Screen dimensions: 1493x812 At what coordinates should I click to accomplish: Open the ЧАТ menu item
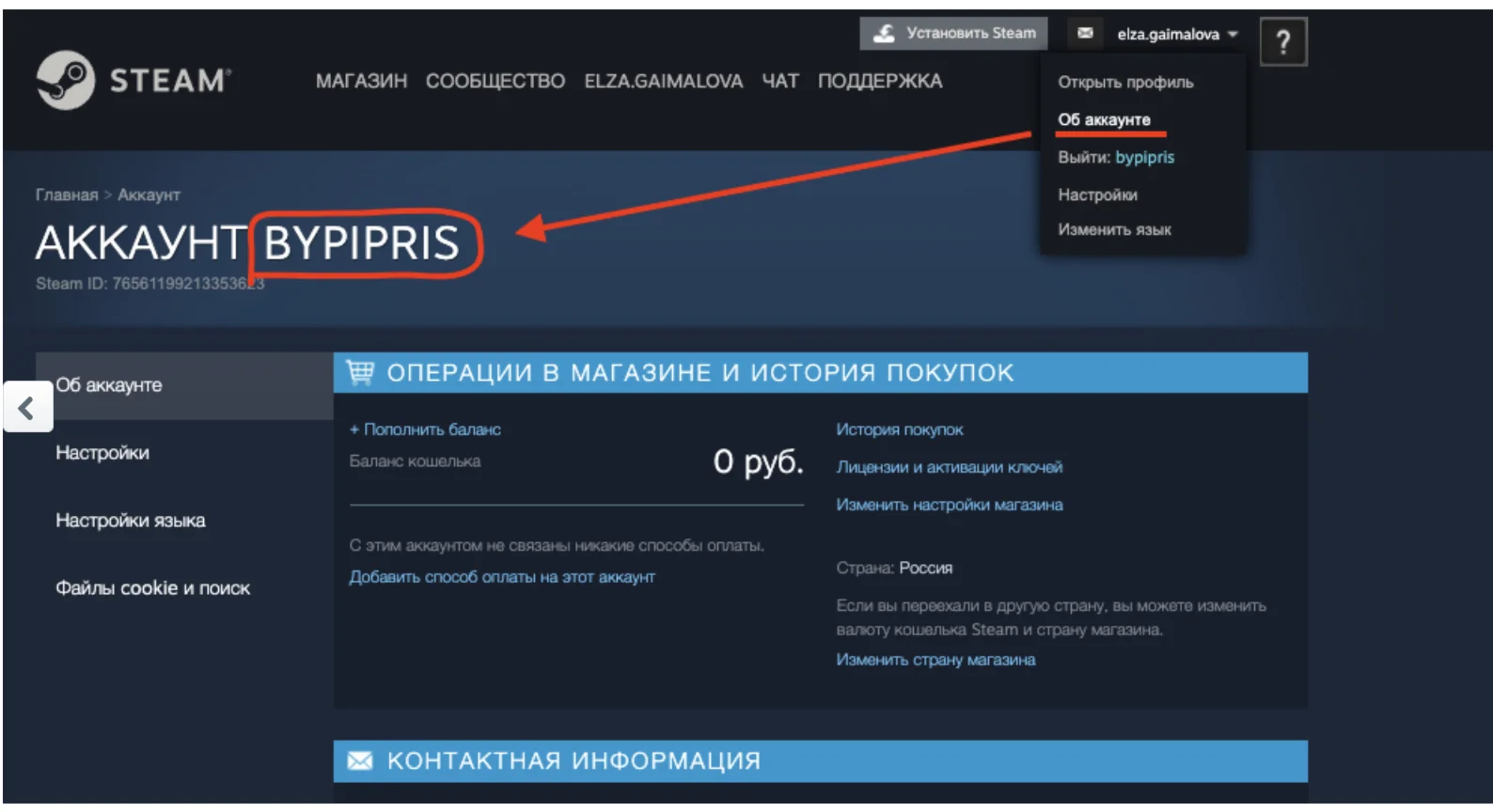pyautogui.click(x=780, y=82)
